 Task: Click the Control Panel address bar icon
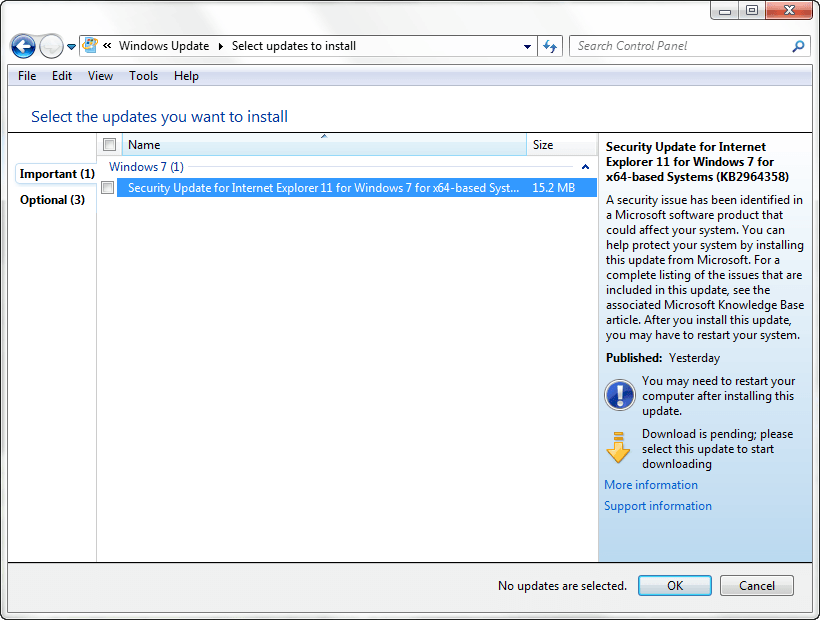point(90,46)
